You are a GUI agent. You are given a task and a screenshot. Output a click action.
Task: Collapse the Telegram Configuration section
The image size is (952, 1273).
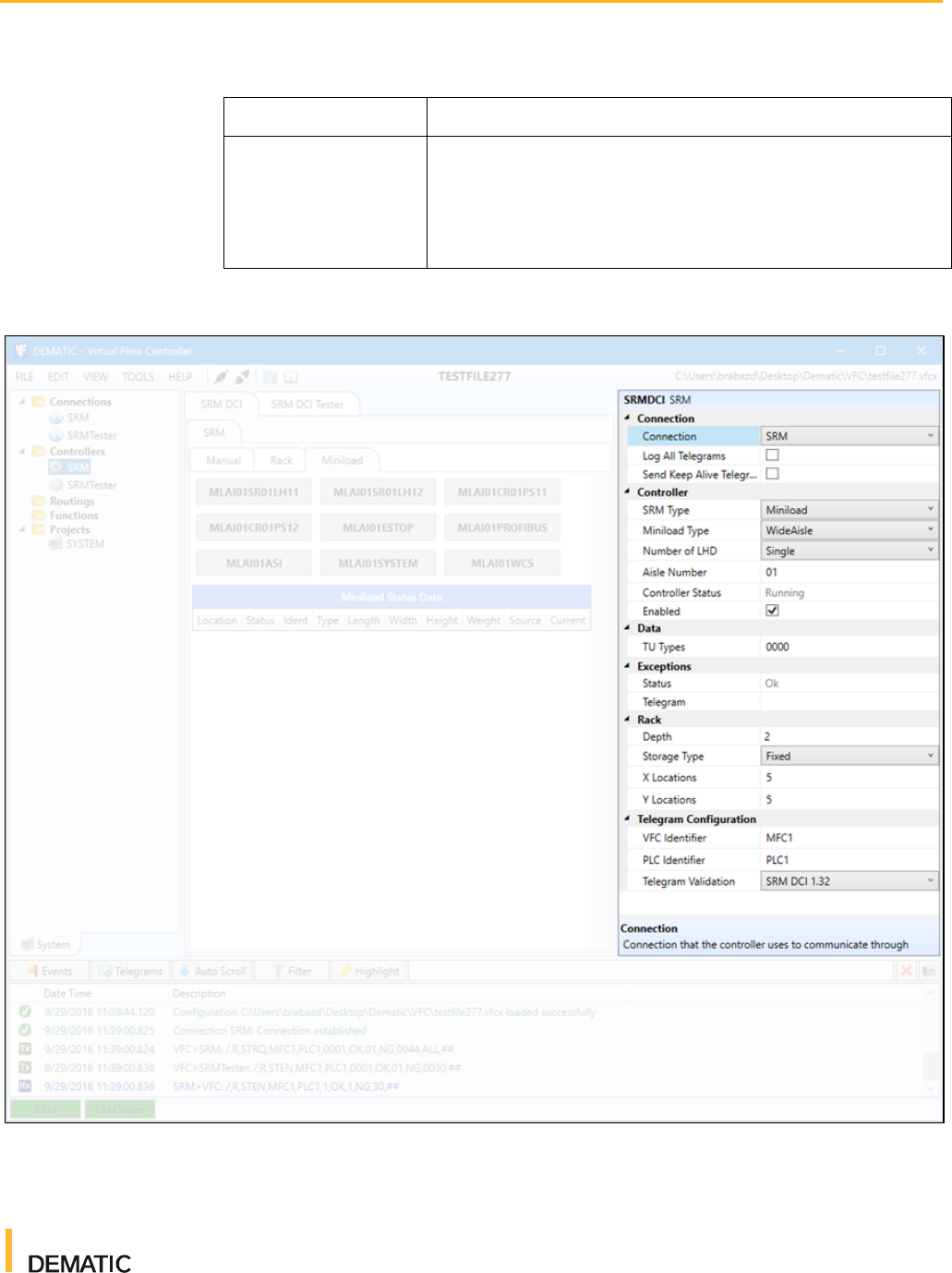click(628, 819)
